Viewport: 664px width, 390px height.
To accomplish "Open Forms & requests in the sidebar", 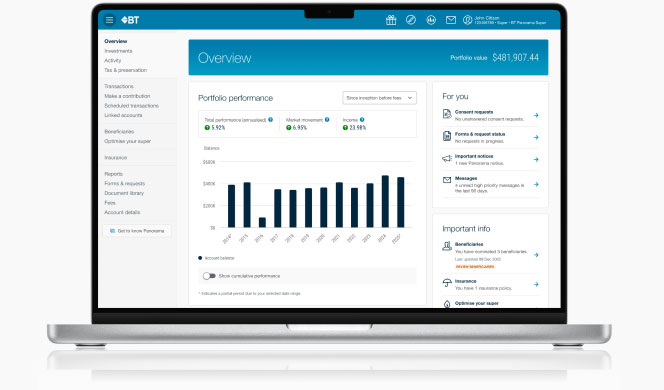I will pos(124,184).
